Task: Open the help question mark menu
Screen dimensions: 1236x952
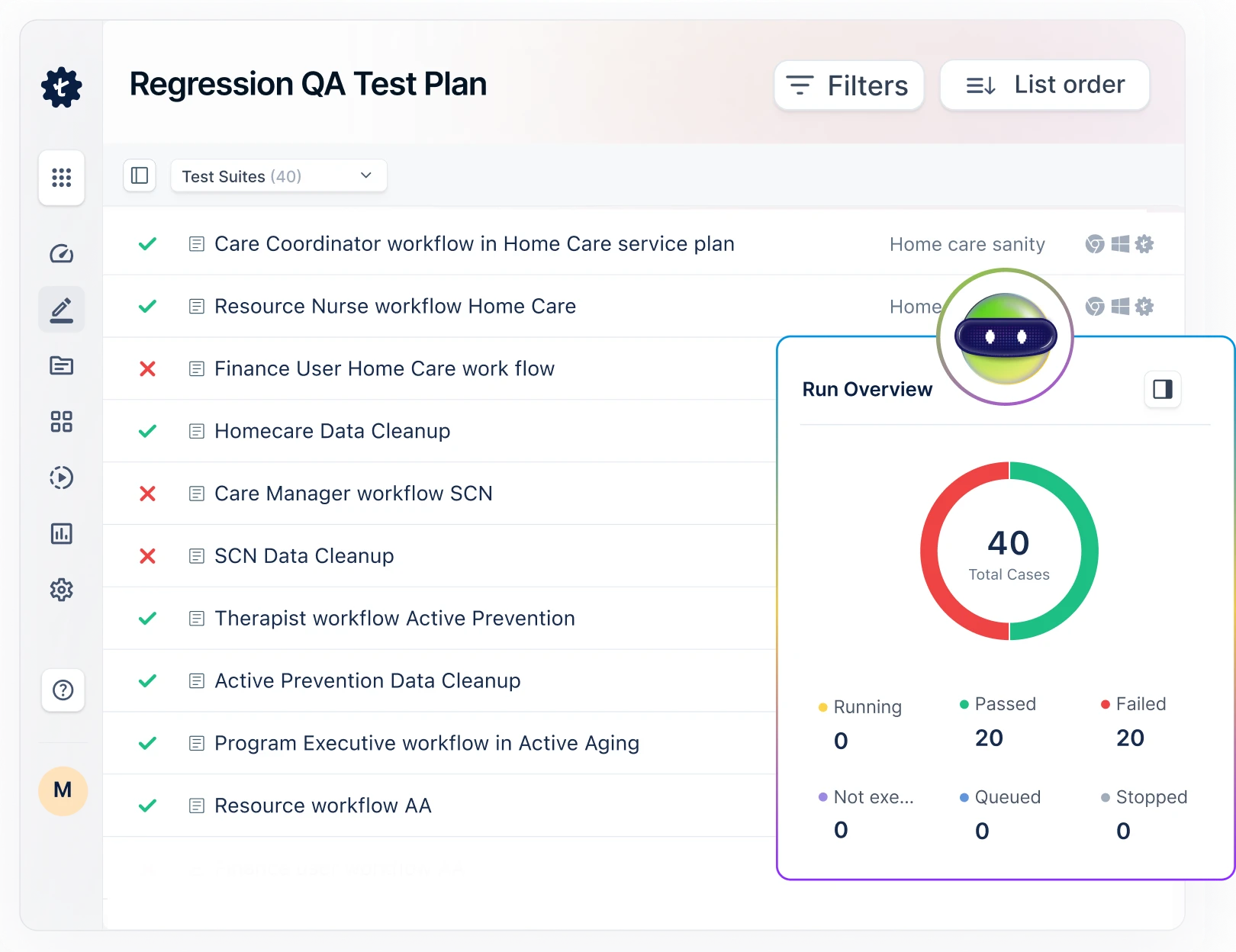Action: click(63, 690)
